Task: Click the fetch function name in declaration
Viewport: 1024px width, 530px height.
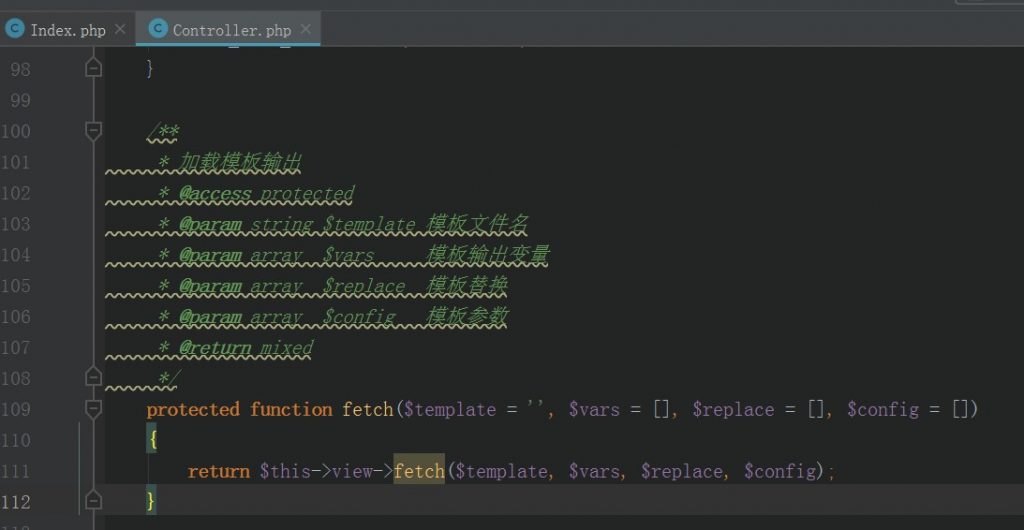Action: click(x=367, y=410)
